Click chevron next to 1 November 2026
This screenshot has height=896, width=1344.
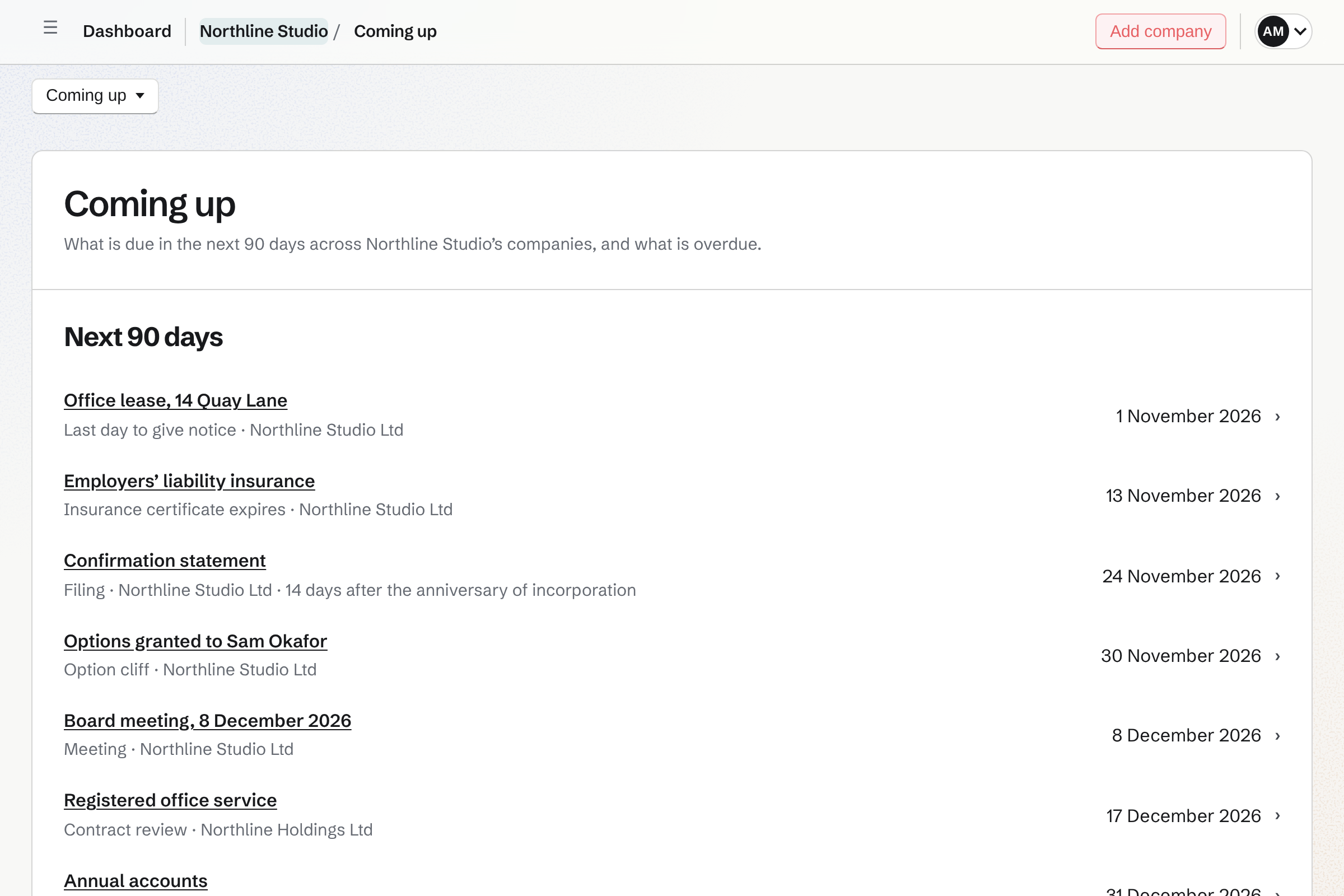click(x=1278, y=417)
